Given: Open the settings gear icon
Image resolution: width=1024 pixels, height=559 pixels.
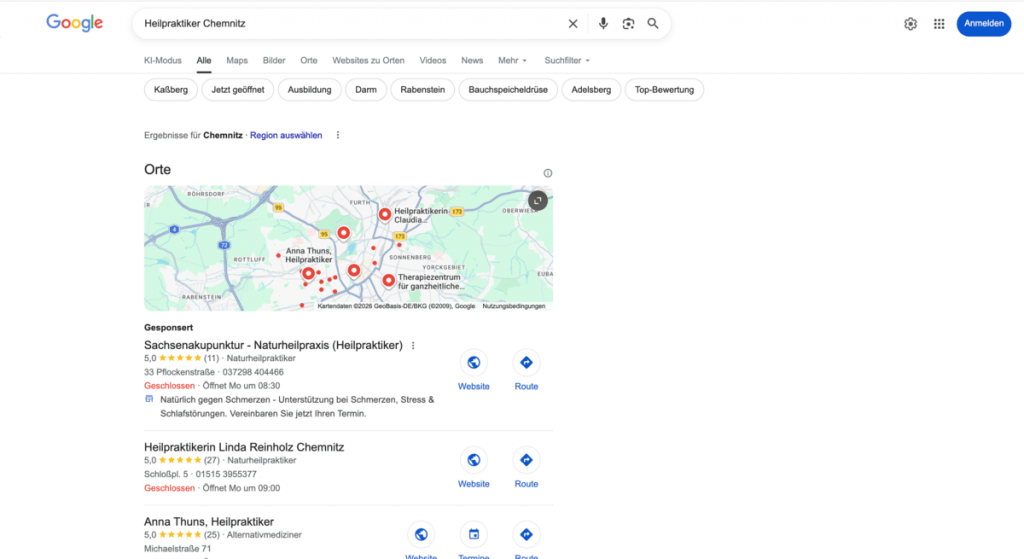Looking at the screenshot, I should coord(910,24).
